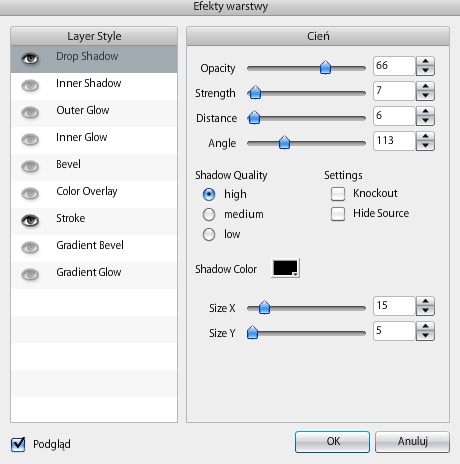Select the Bevel style entry
Screen dimensions: 460x464
point(94,167)
